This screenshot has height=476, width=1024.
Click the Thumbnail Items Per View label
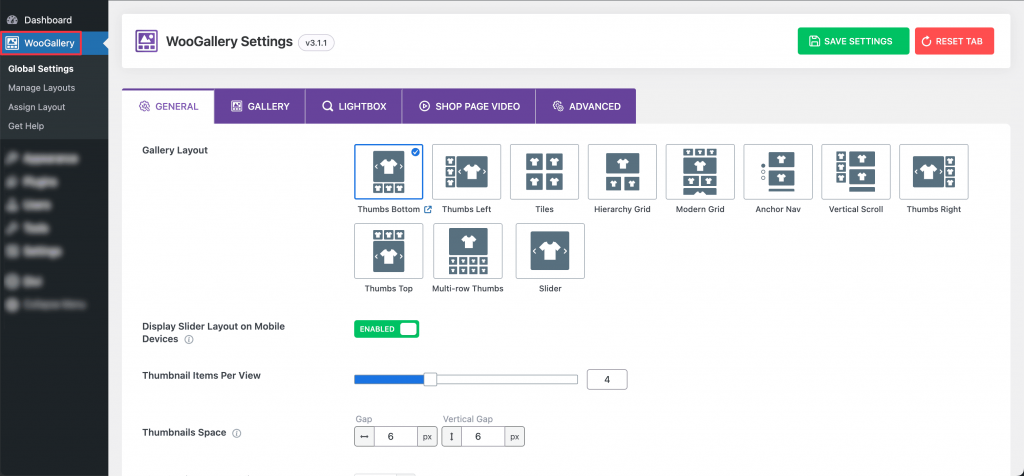coord(202,375)
